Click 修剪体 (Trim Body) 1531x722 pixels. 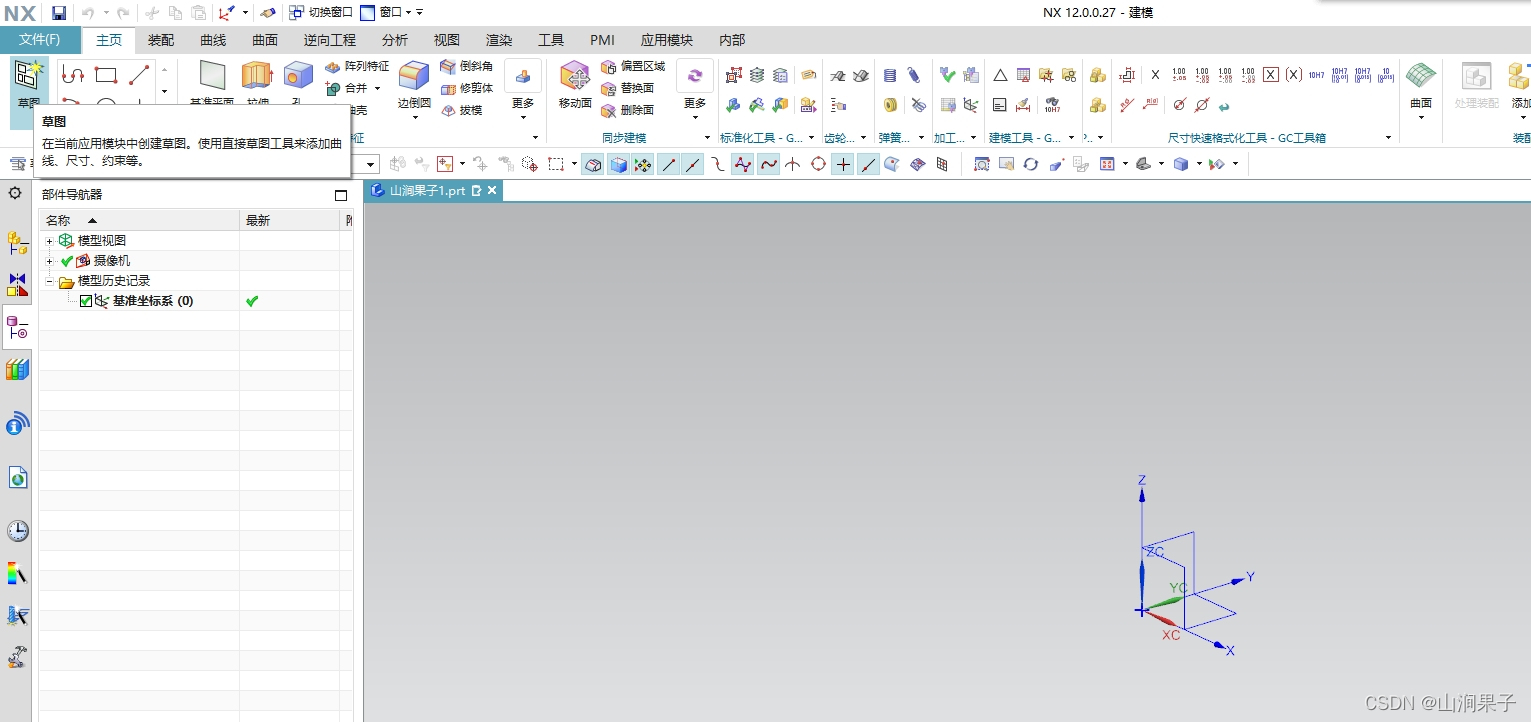467,88
